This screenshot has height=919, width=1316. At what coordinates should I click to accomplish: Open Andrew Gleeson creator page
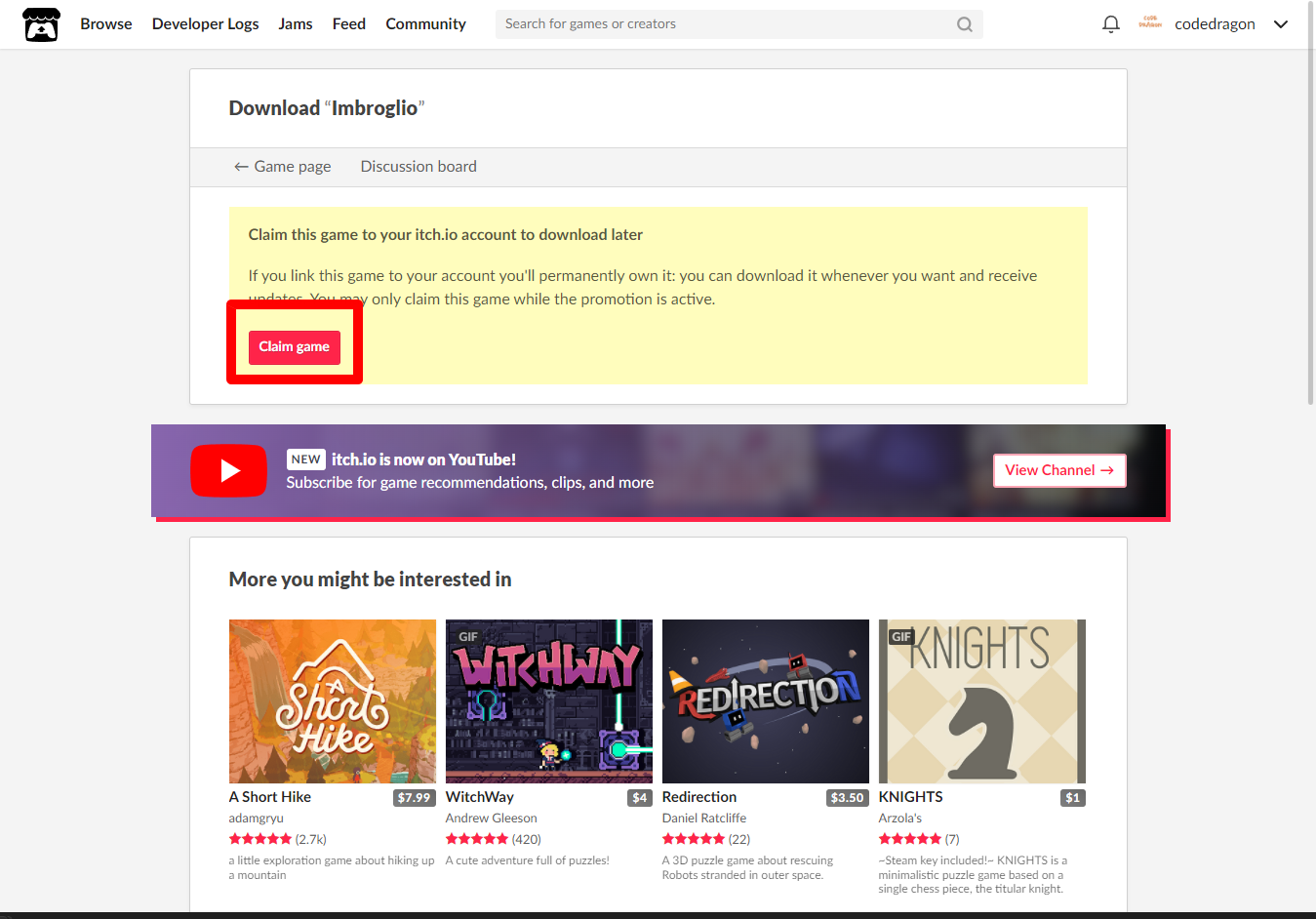click(x=492, y=819)
